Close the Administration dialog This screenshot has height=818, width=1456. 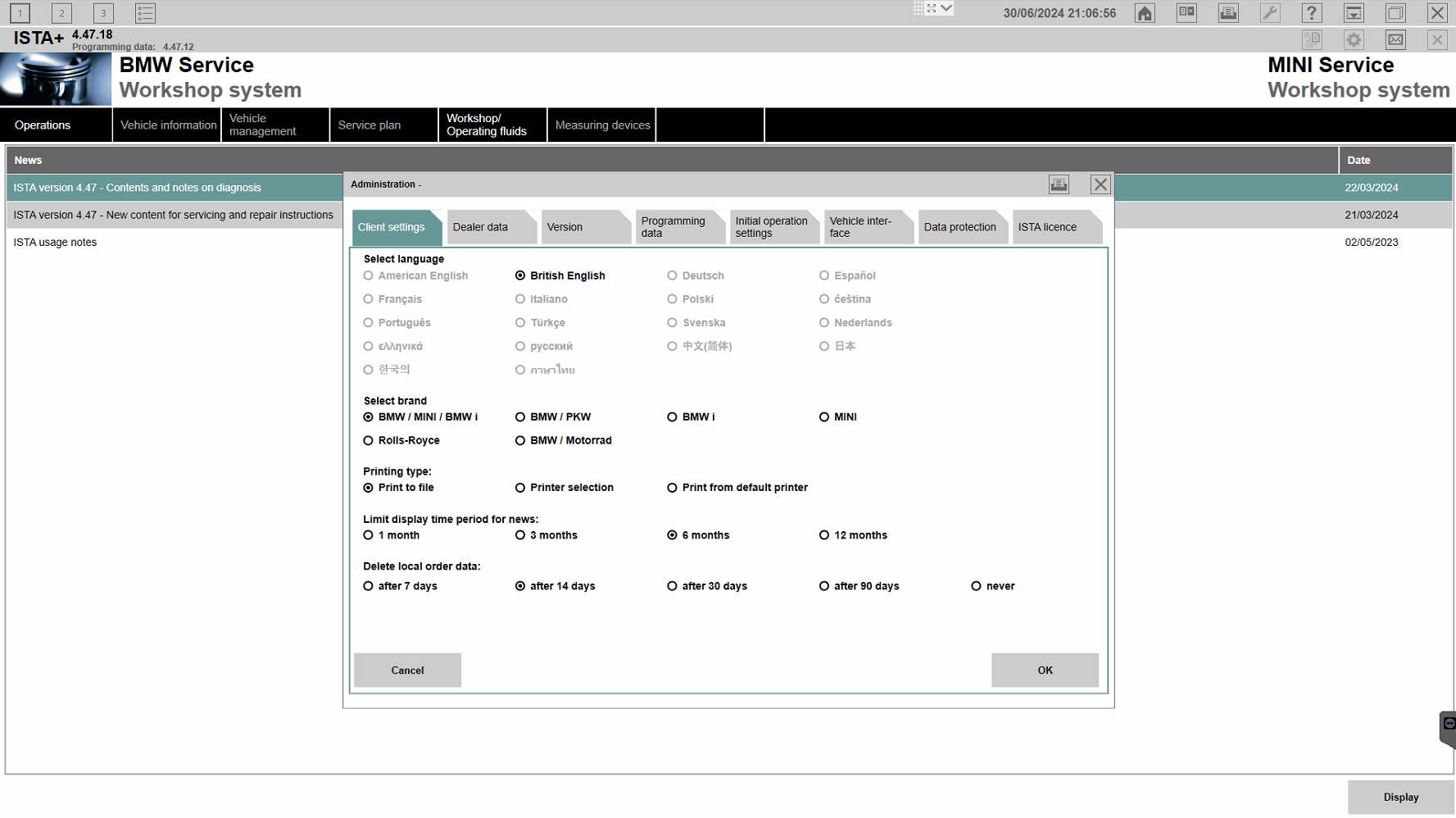pos(1100,184)
